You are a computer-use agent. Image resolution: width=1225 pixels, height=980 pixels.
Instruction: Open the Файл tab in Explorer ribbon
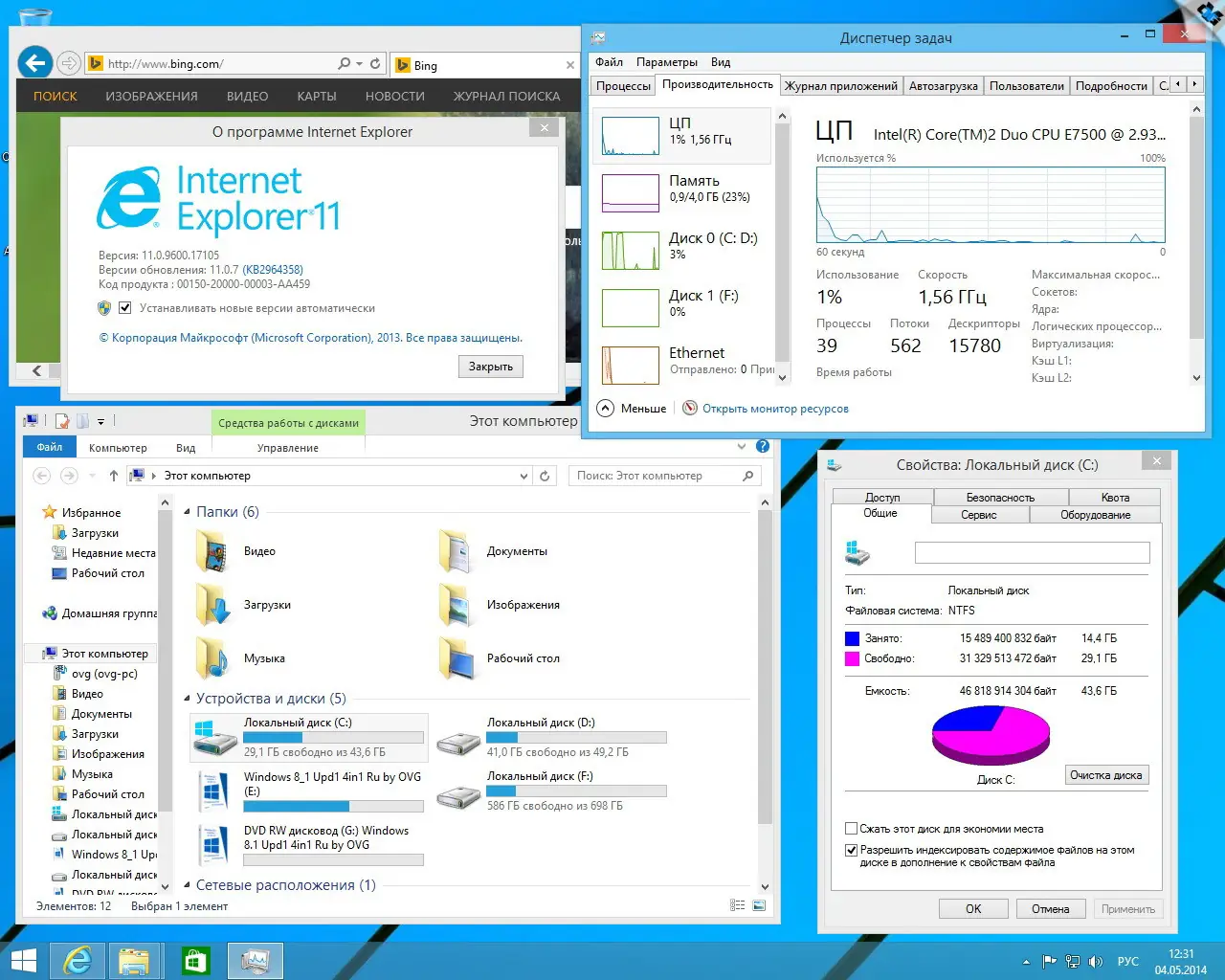point(50,447)
